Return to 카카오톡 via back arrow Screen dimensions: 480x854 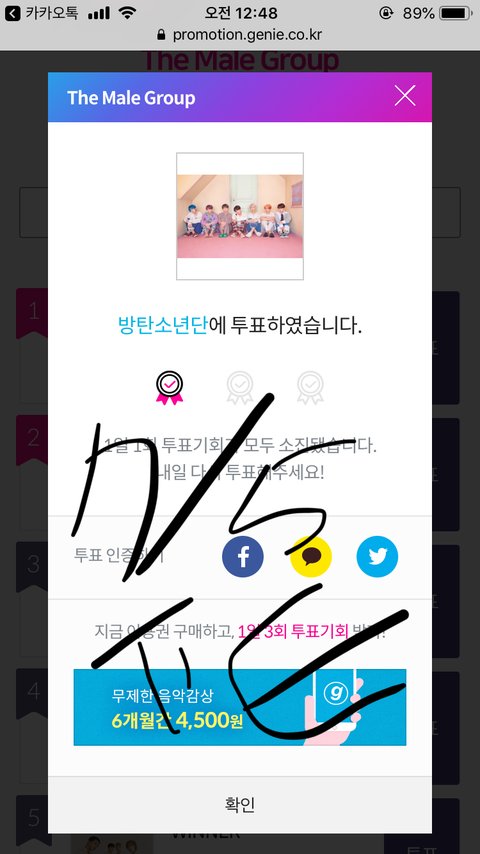pos(13,13)
